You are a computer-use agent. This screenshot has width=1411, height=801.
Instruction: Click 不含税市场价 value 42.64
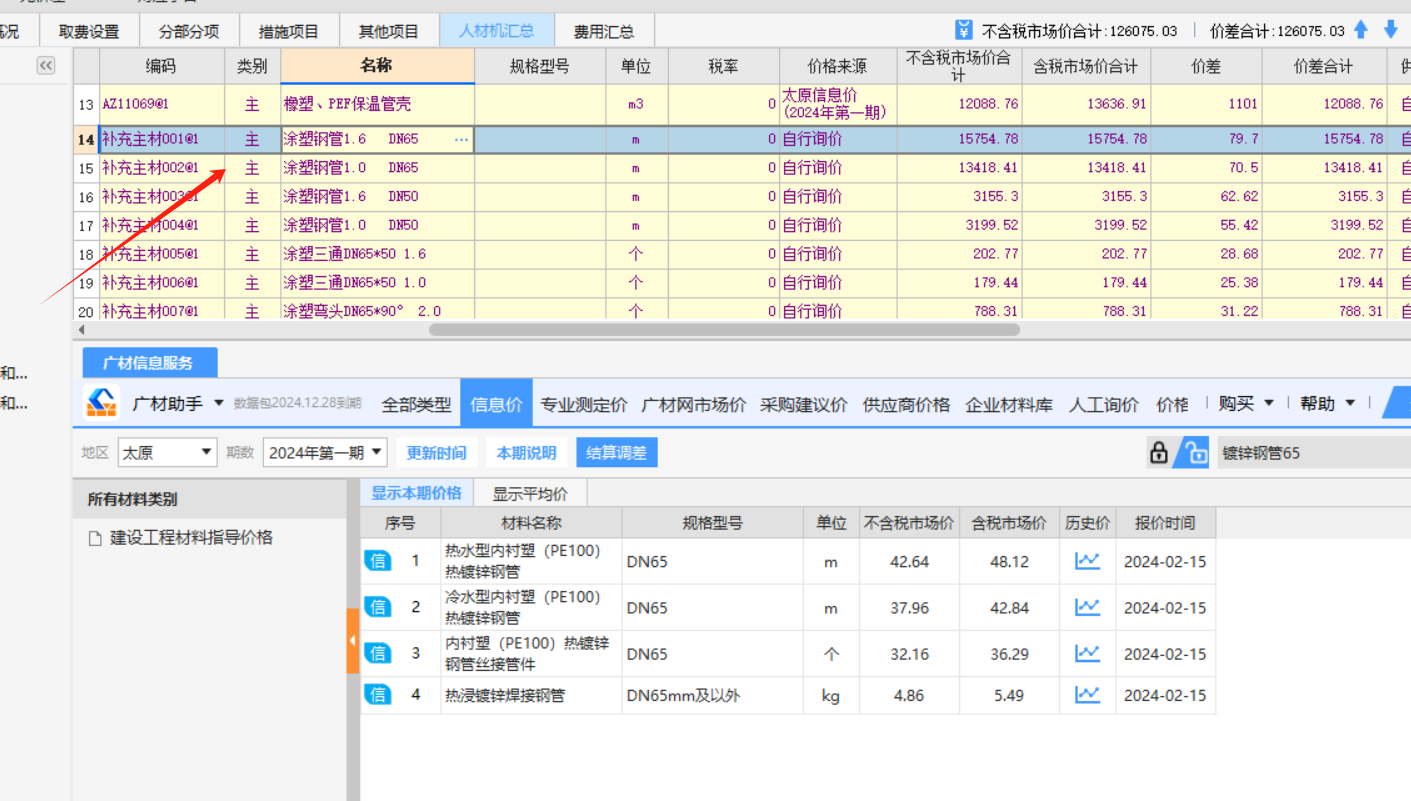[909, 562]
